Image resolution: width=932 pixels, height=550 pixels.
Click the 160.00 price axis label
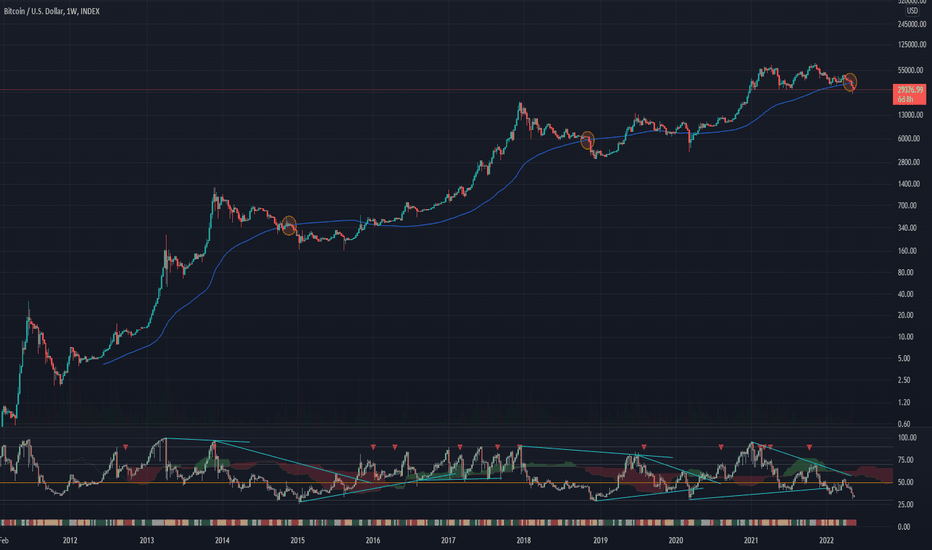908,251
